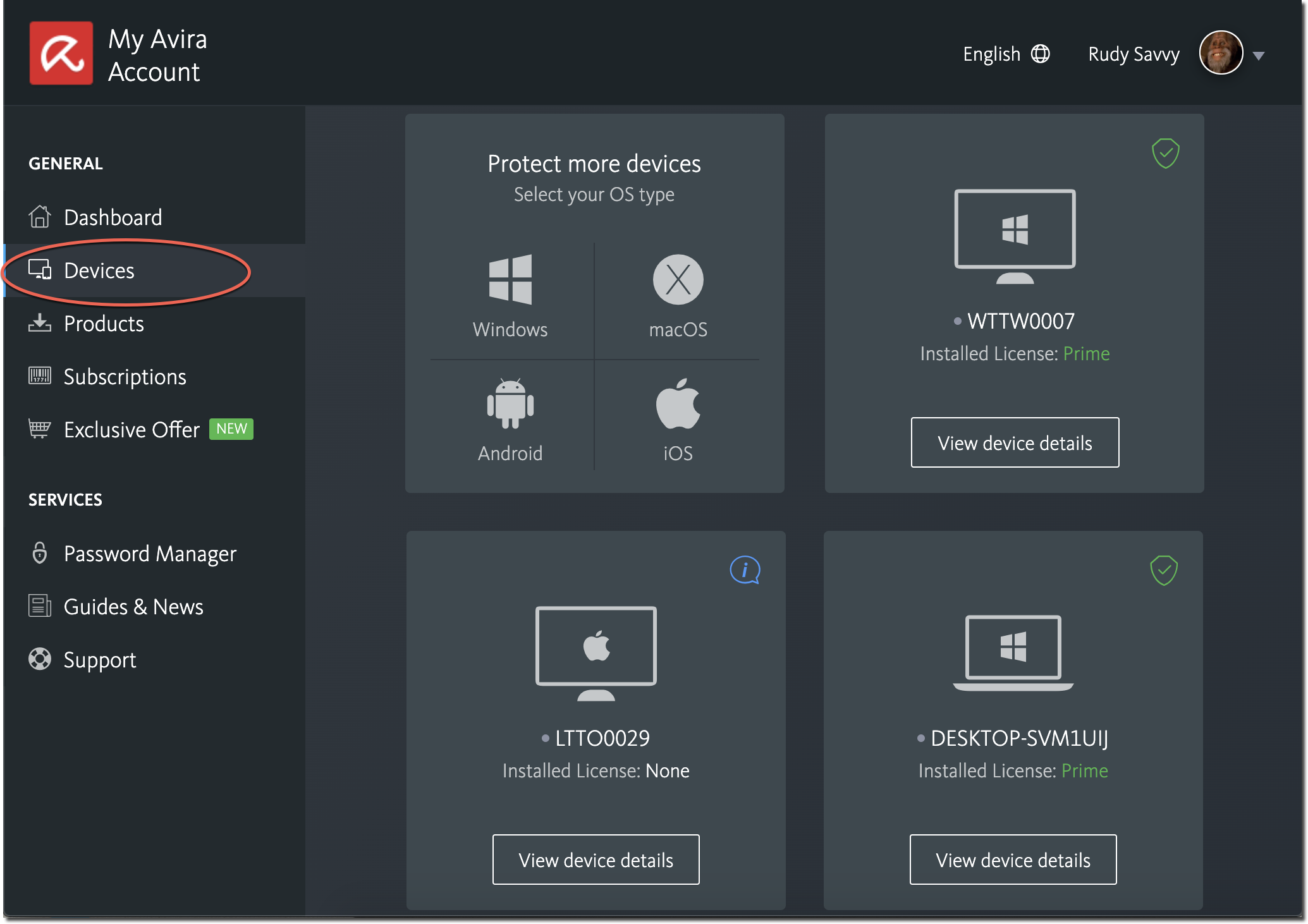
Task: Click the Protect more devices heading
Action: pyautogui.click(x=594, y=163)
